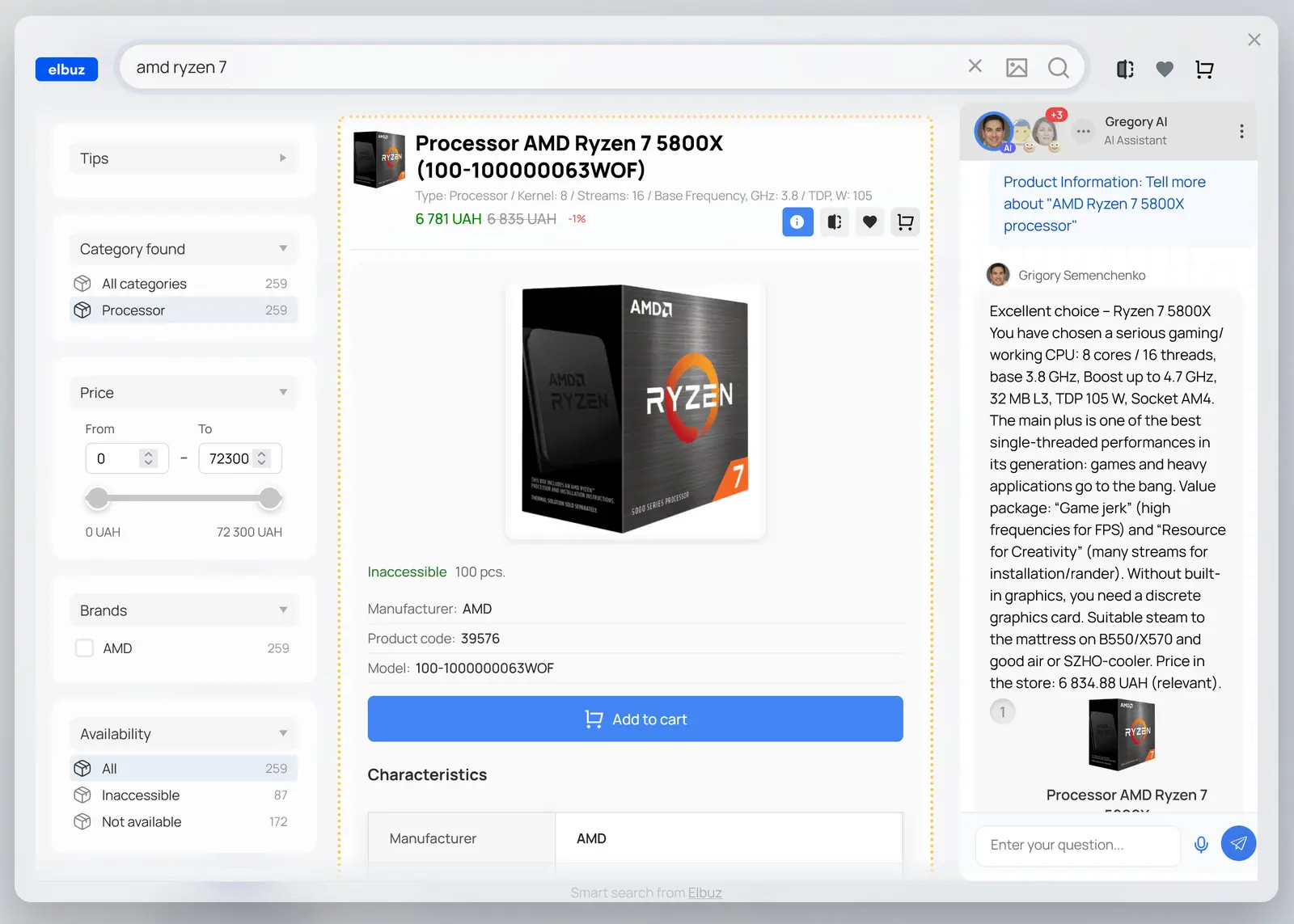Click the magnifier search icon

click(1059, 68)
